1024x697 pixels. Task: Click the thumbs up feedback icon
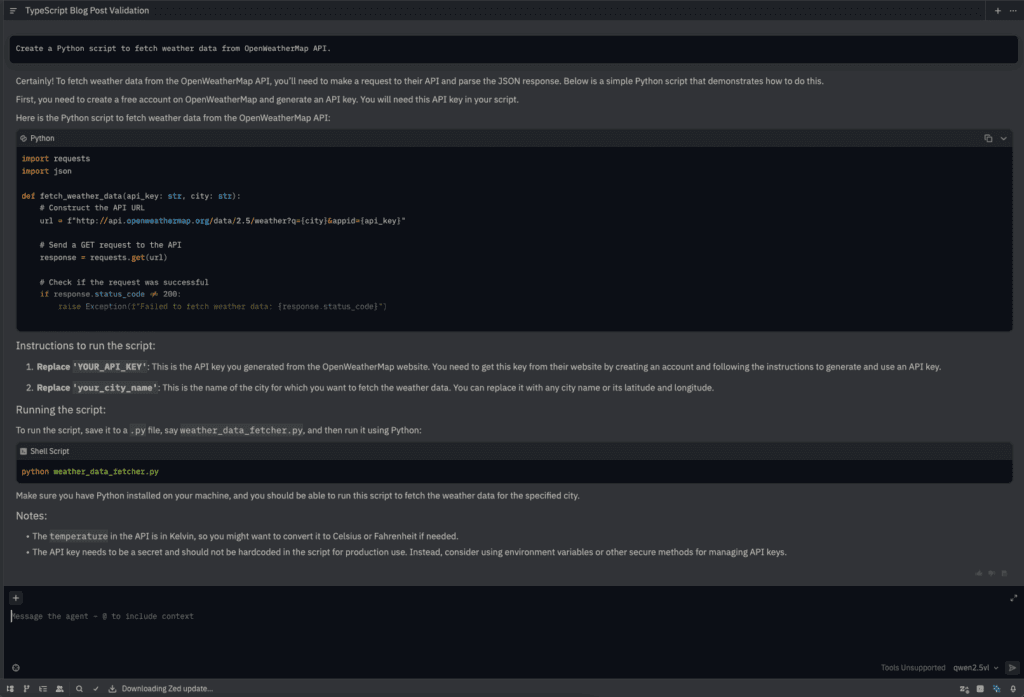[979, 573]
